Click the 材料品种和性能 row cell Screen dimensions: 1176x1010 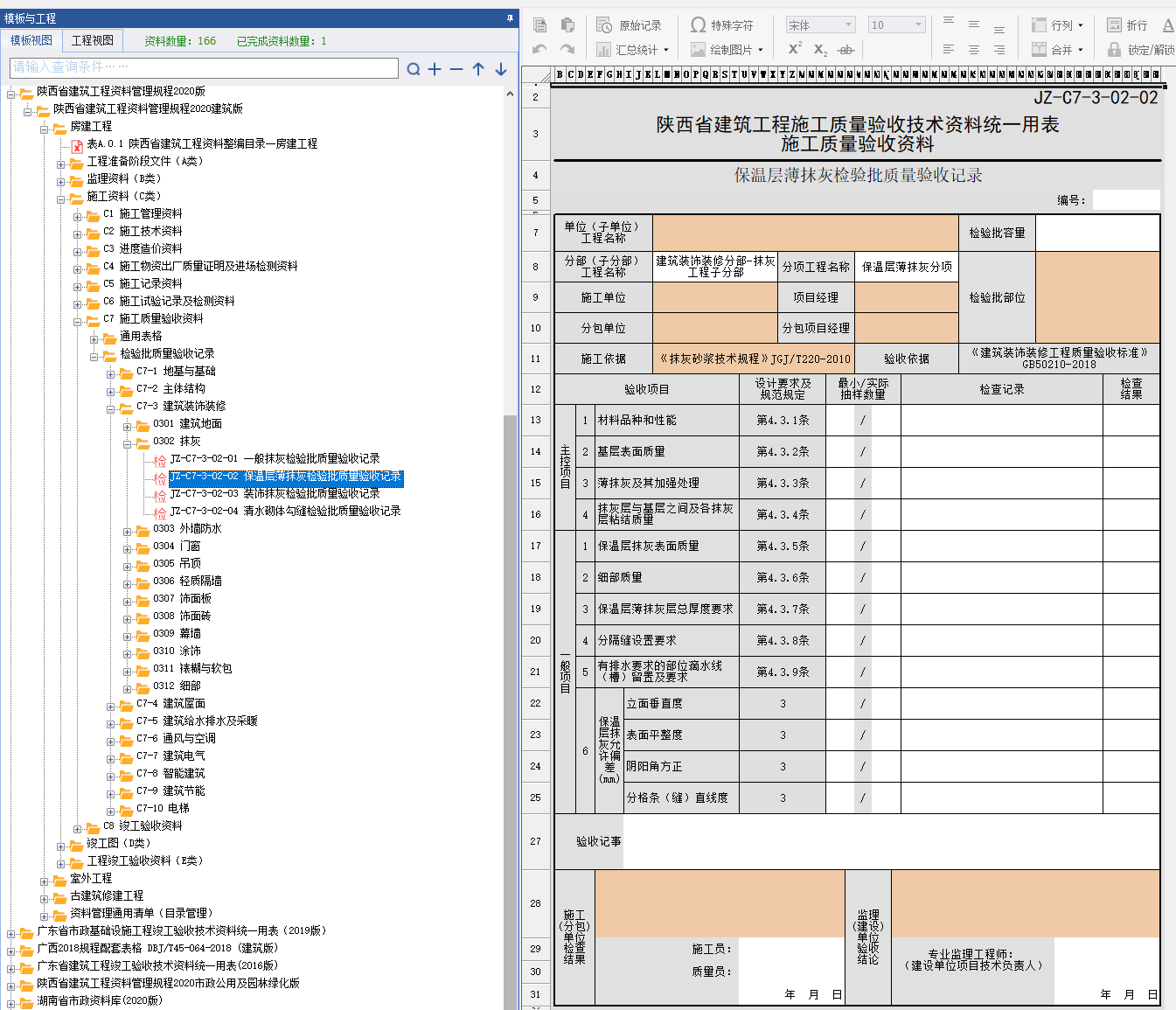[x=667, y=420]
